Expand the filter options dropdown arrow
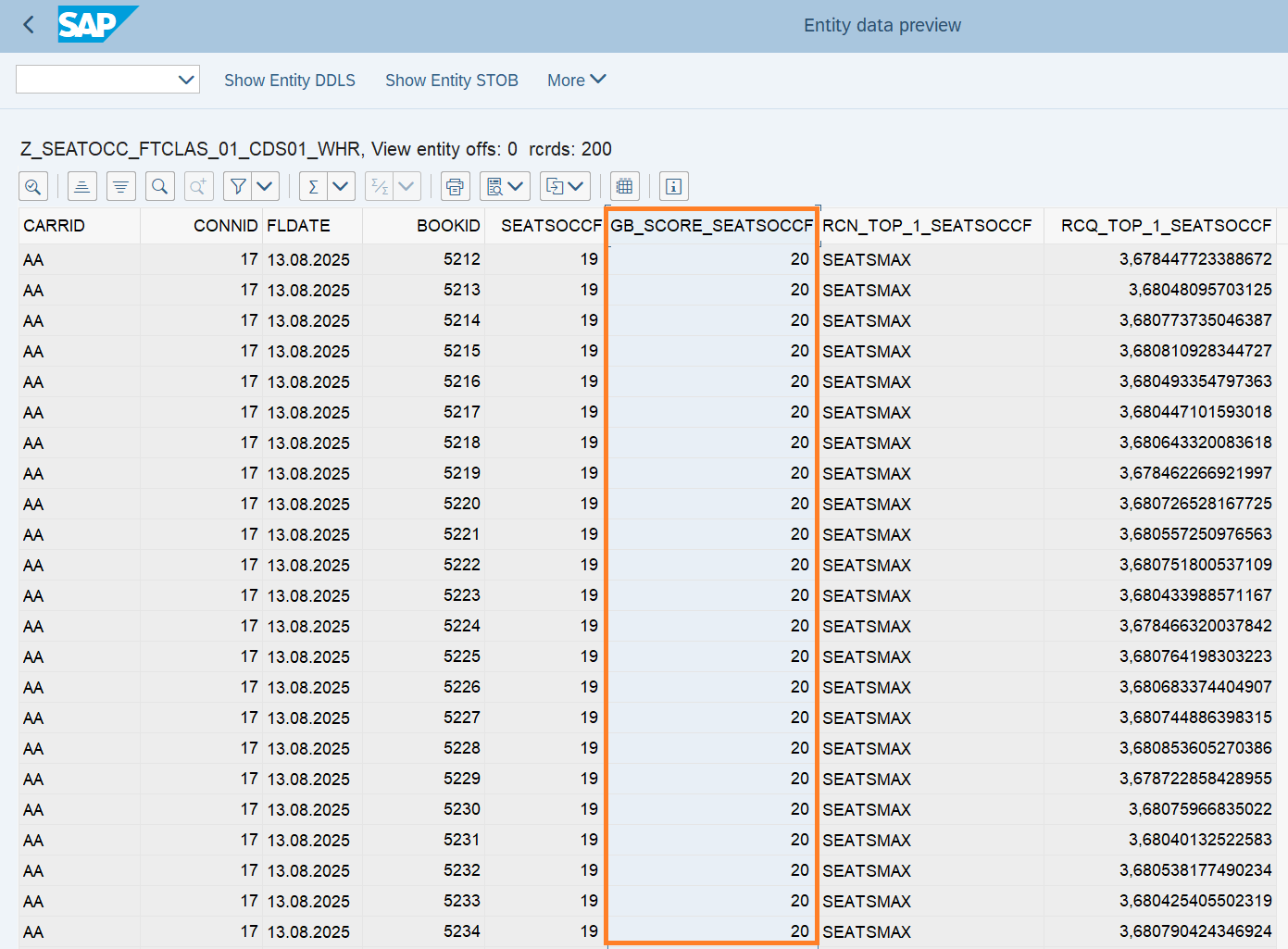1288x949 pixels. coord(265,187)
